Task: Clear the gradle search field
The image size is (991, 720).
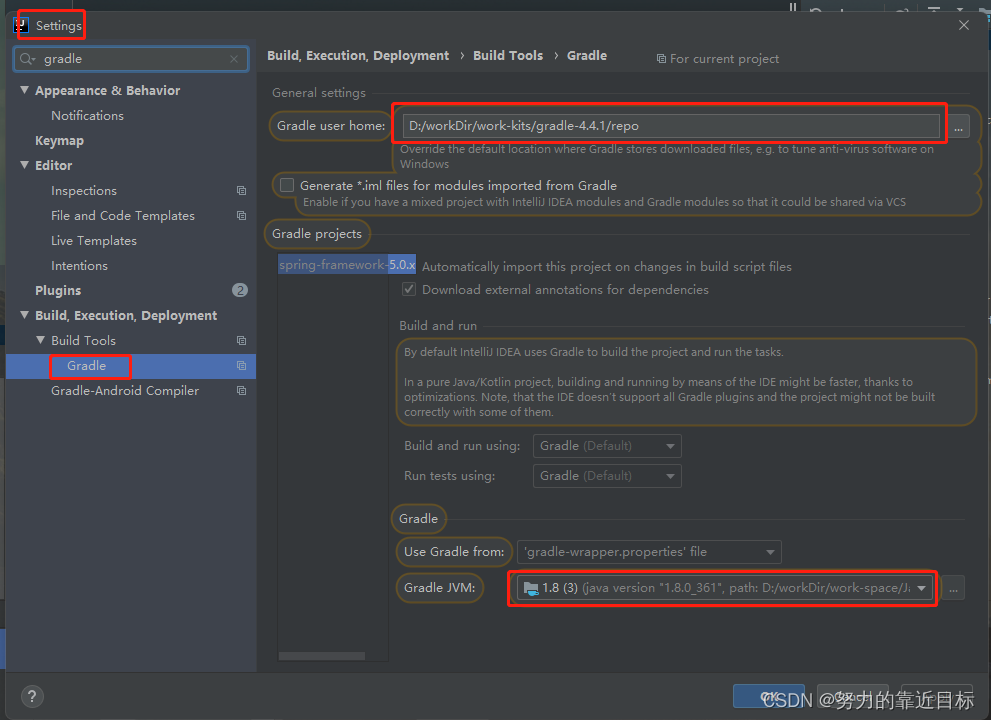Action: (x=234, y=59)
